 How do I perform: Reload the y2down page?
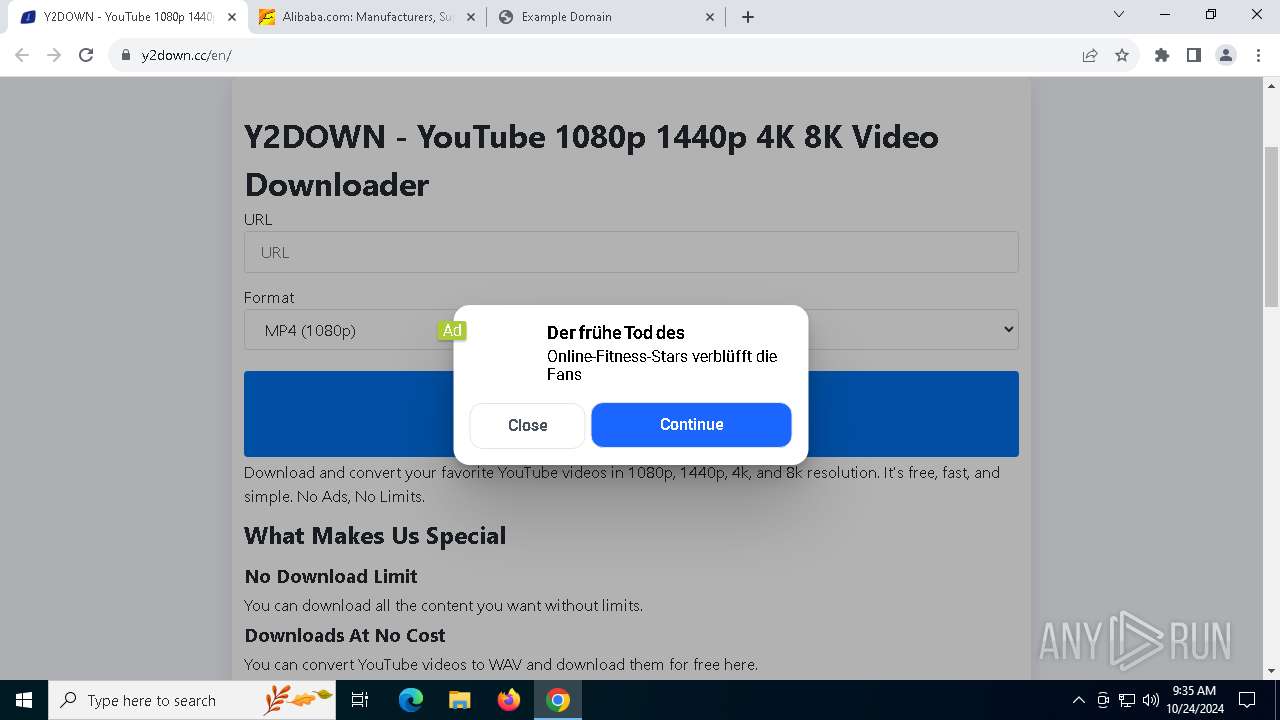pos(86,55)
